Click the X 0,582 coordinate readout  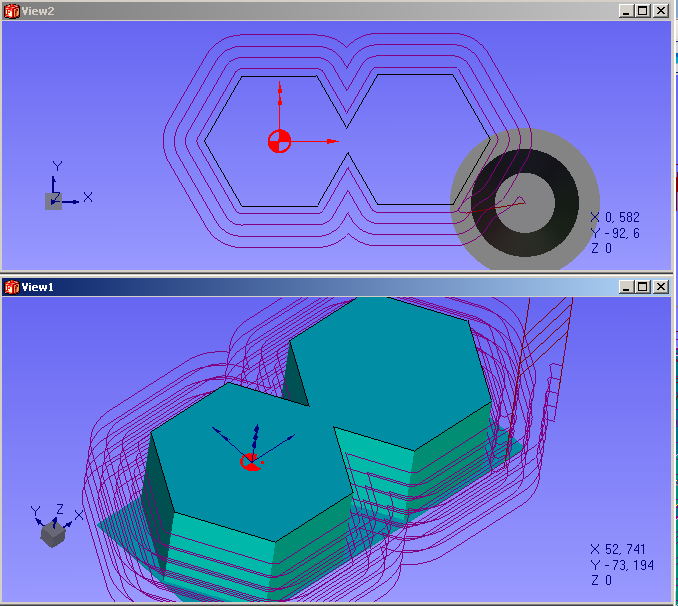click(x=614, y=217)
